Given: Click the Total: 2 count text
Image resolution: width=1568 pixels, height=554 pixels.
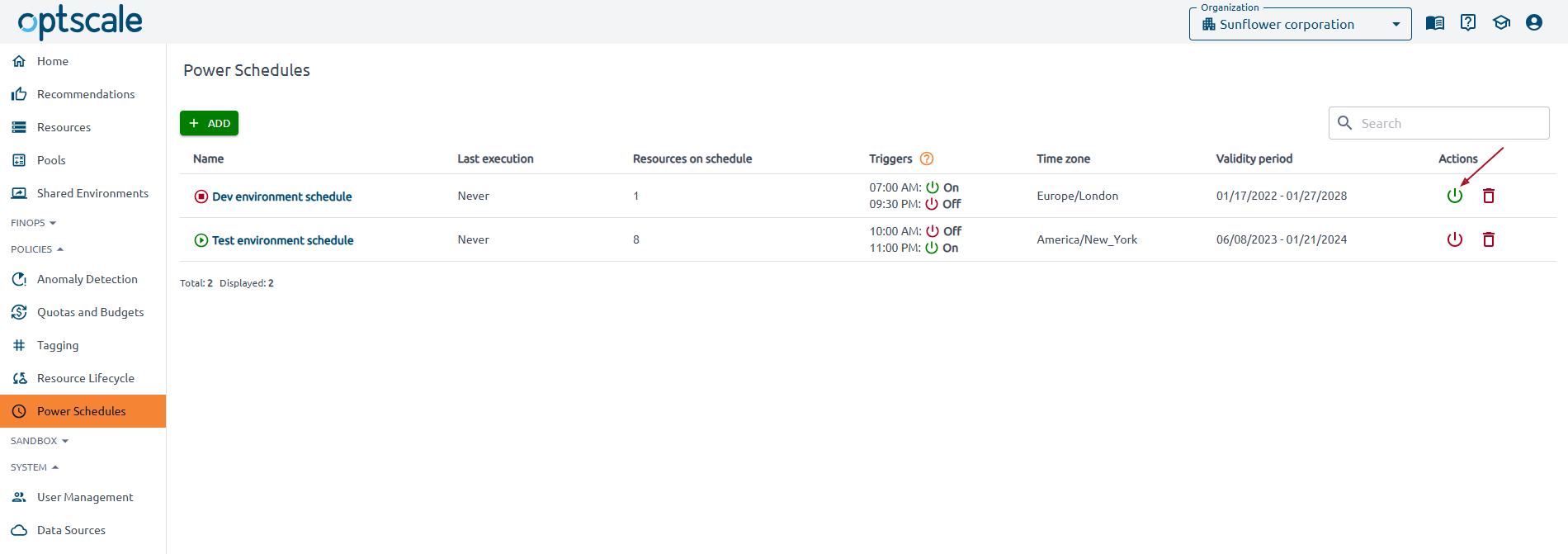Looking at the screenshot, I should (x=196, y=283).
